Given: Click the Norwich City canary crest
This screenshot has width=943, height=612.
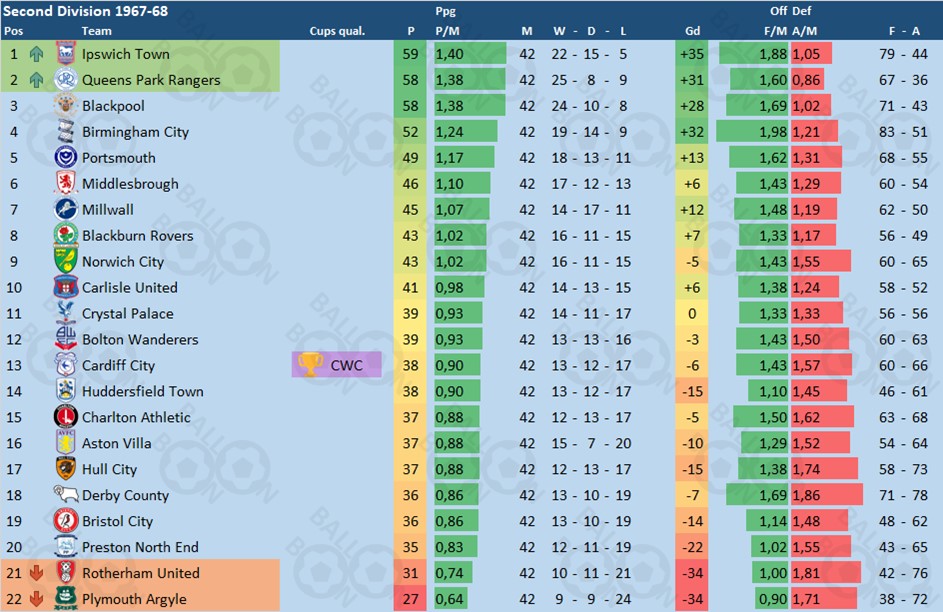Looking at the screenshot, I should click(x=66, y=262).
